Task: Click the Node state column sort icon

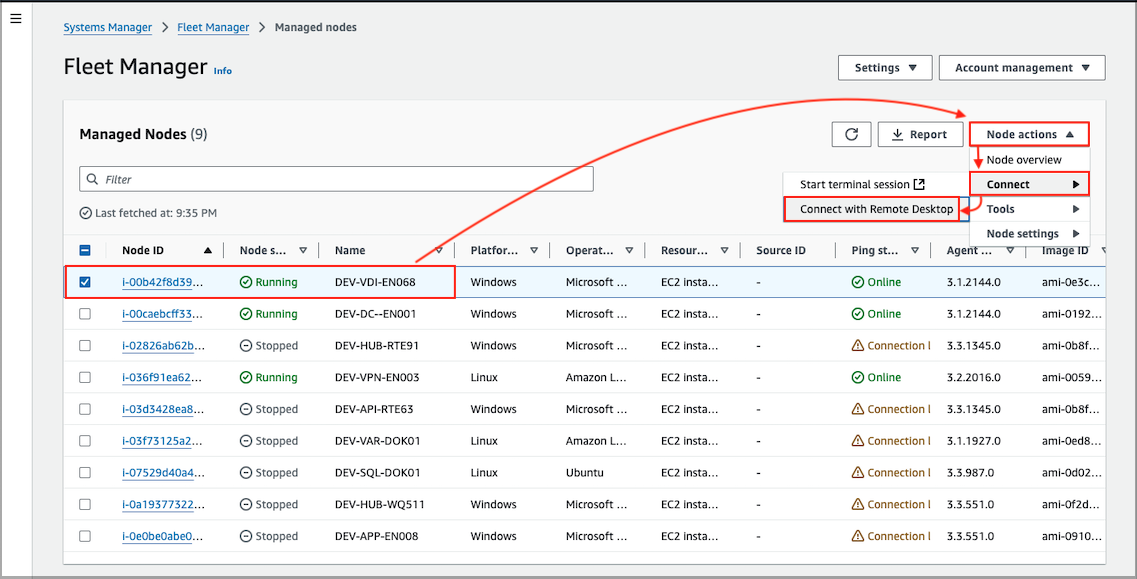Action: pyautogui.click(x=303, y=251)
